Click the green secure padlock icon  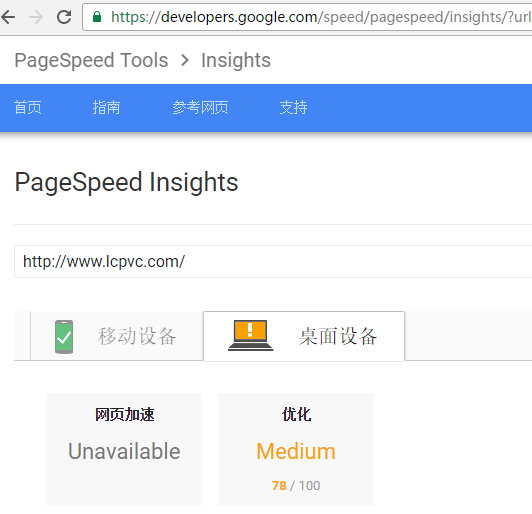coord(97,17)
